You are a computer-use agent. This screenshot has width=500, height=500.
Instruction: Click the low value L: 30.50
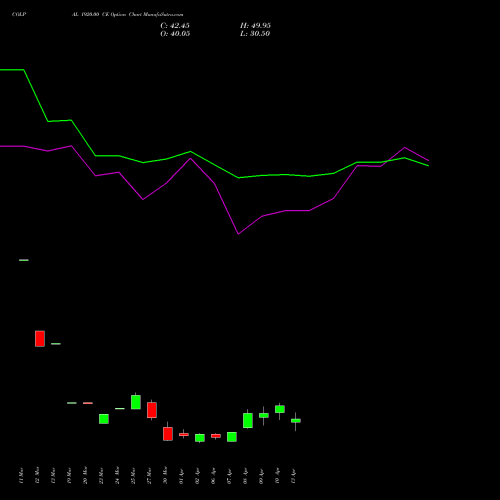point(255,34)
